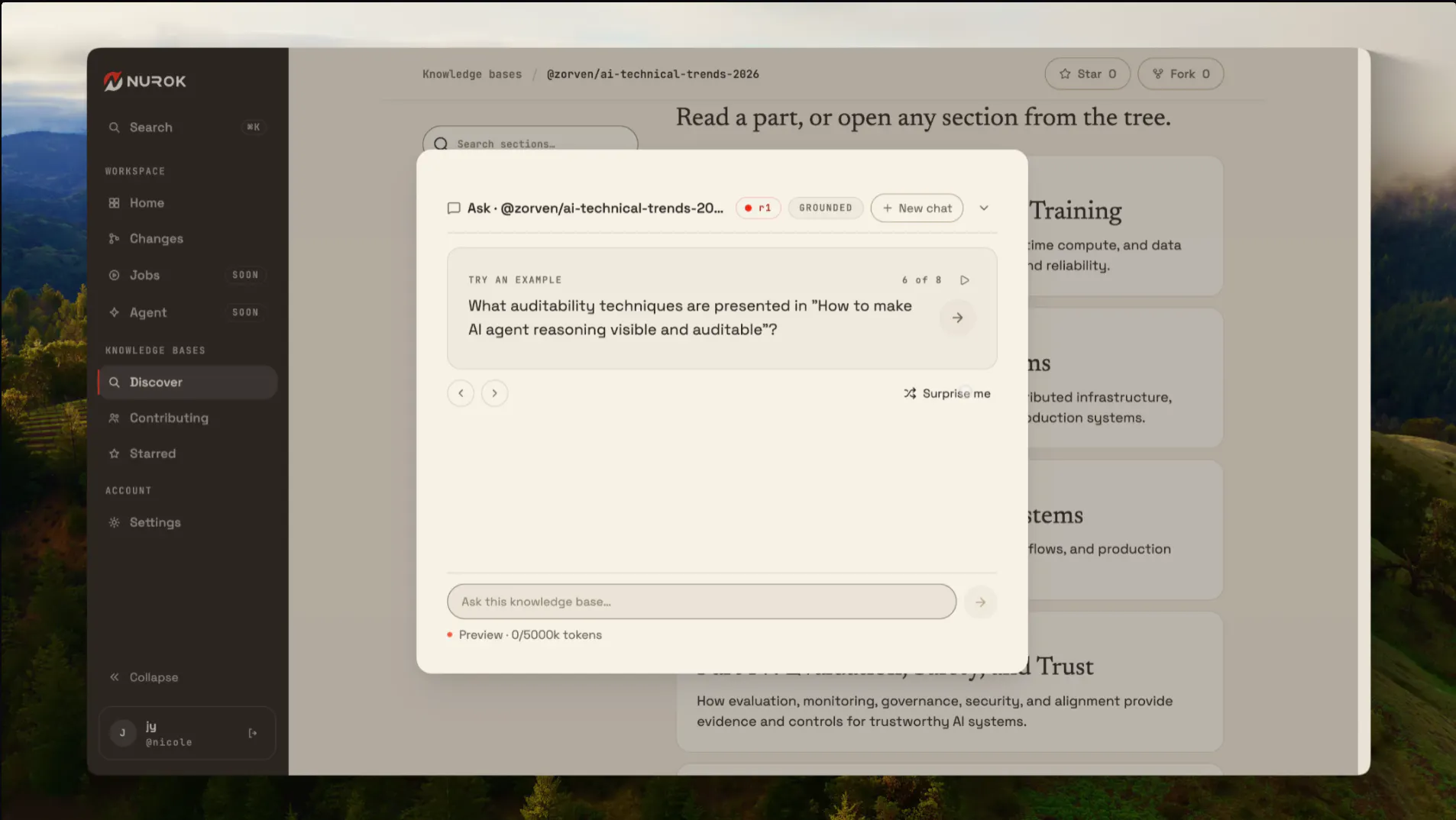
Task: Go to the next example question
Action: point(494,393)
